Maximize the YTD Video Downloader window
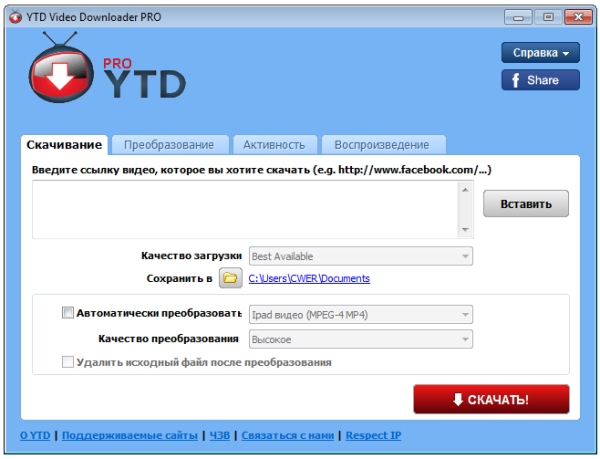 tap(548, 17)
